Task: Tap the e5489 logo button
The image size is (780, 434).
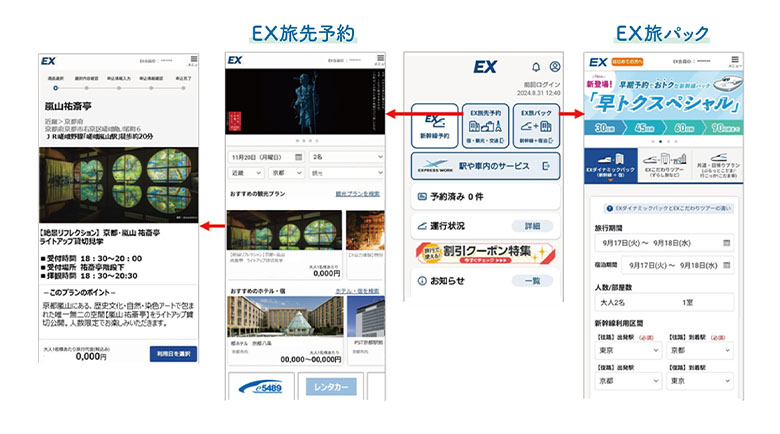Action: pyautogui.click(x=259, y=386)
